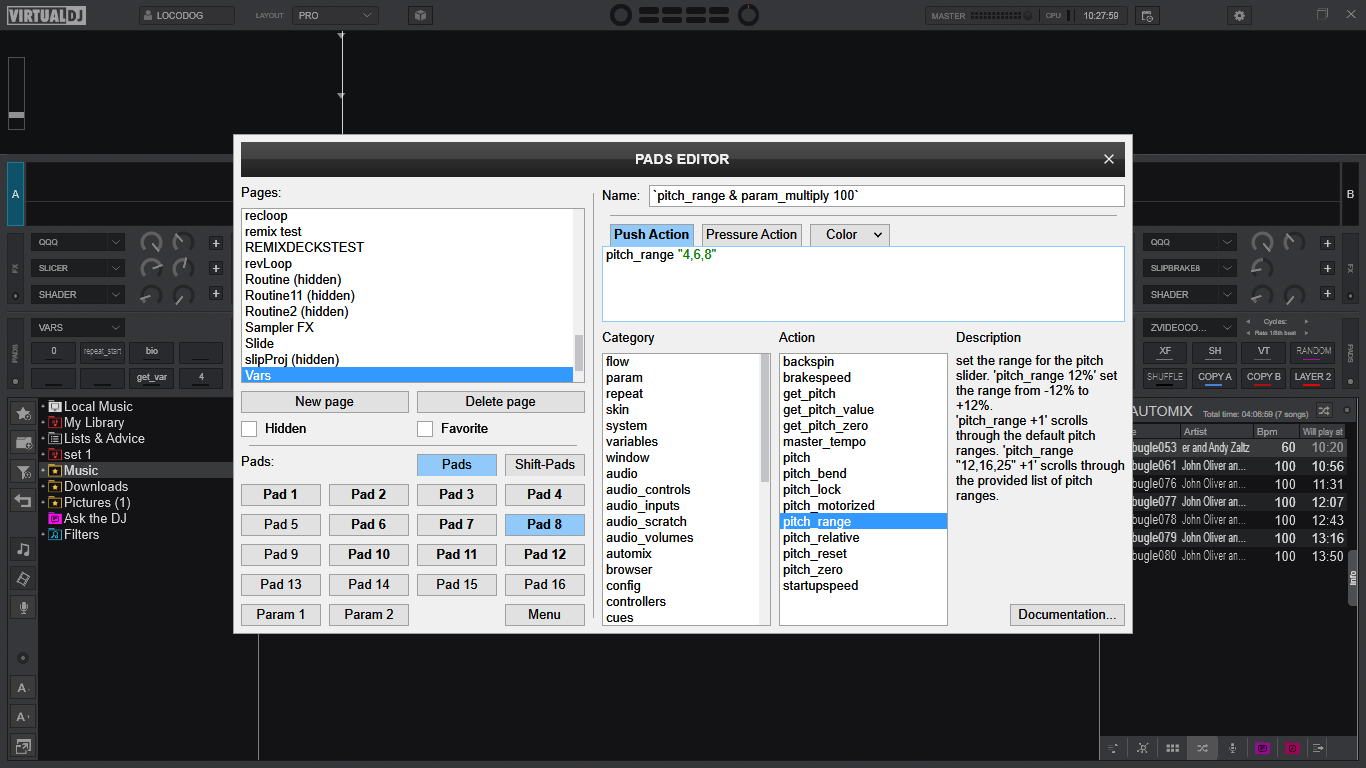This screenshot has height=768, width=1366.
Task: Expand the Filters tree node
Action: point(43,535)
